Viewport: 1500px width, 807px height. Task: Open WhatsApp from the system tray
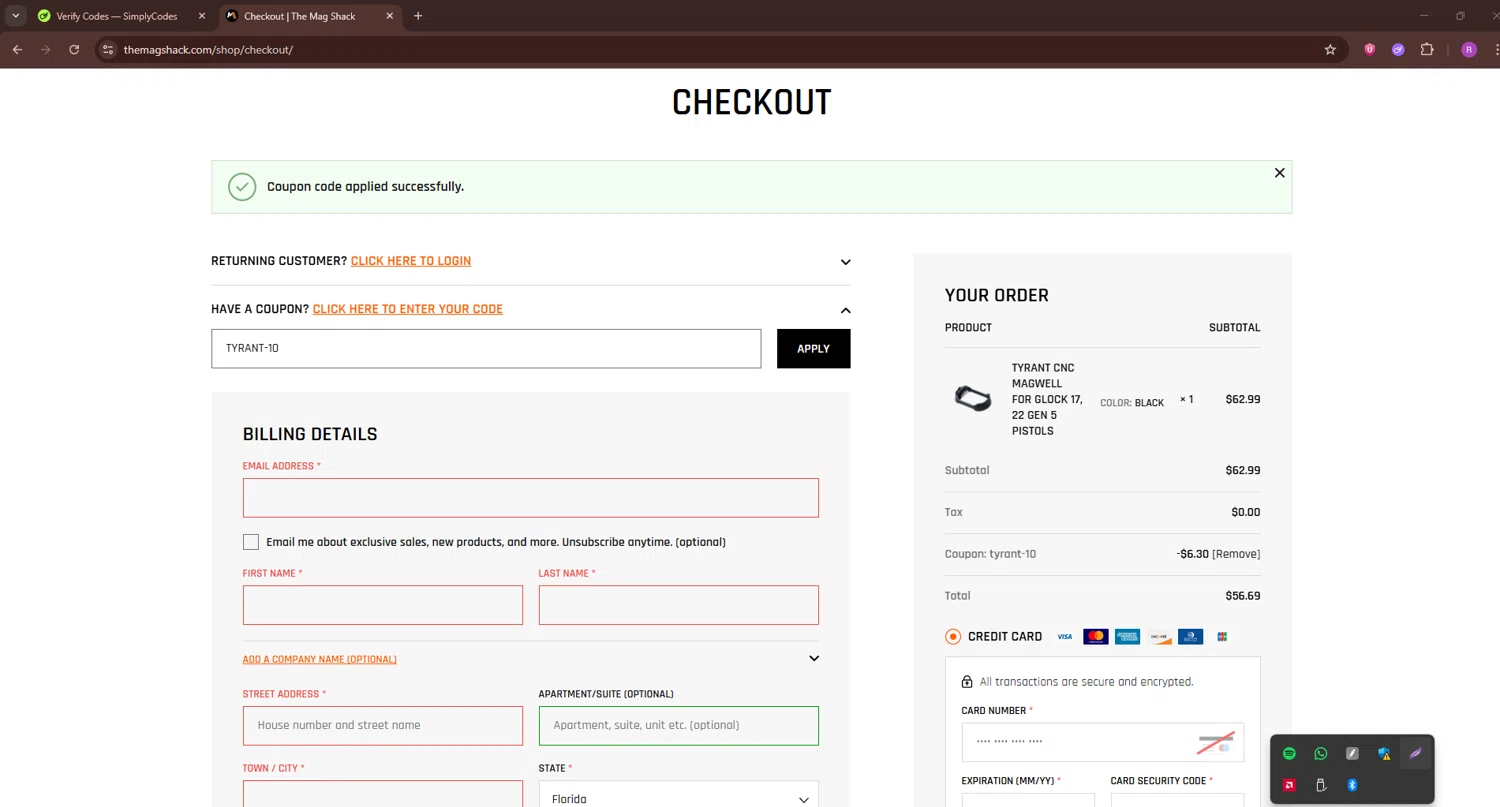click(x=1321, y=754)
